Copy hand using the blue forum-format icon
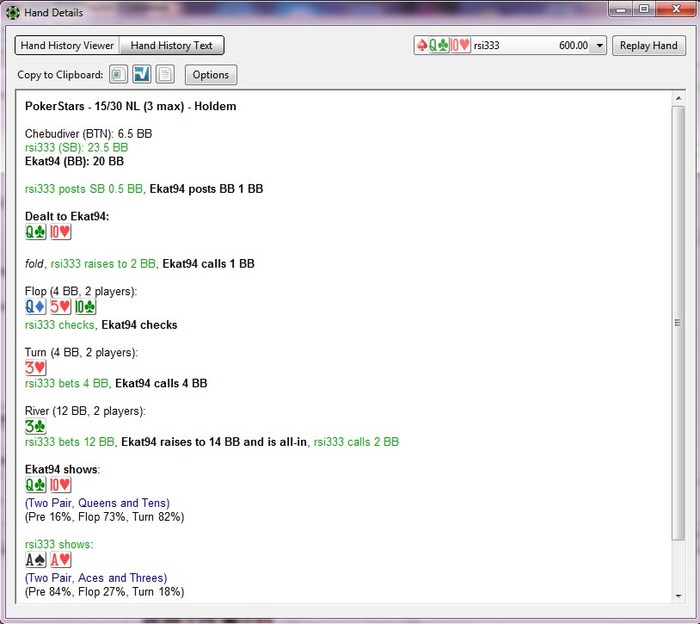The height and width of the screenshot is (624, 700). 142,75
